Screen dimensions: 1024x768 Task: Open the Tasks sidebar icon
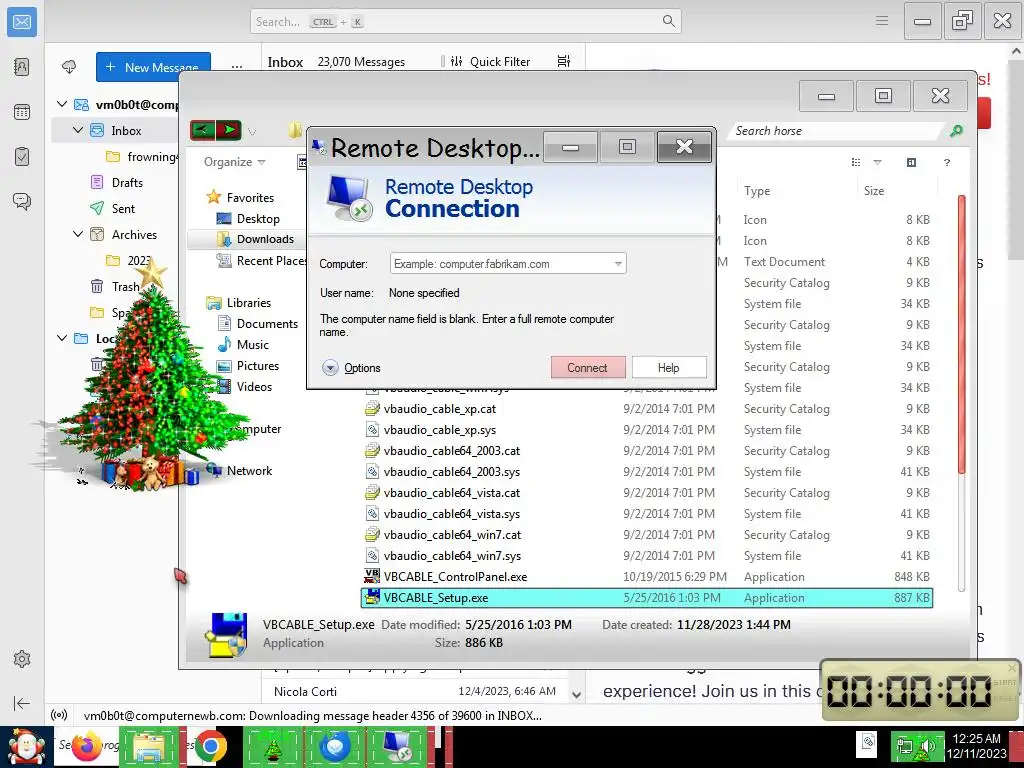[22, 156]
